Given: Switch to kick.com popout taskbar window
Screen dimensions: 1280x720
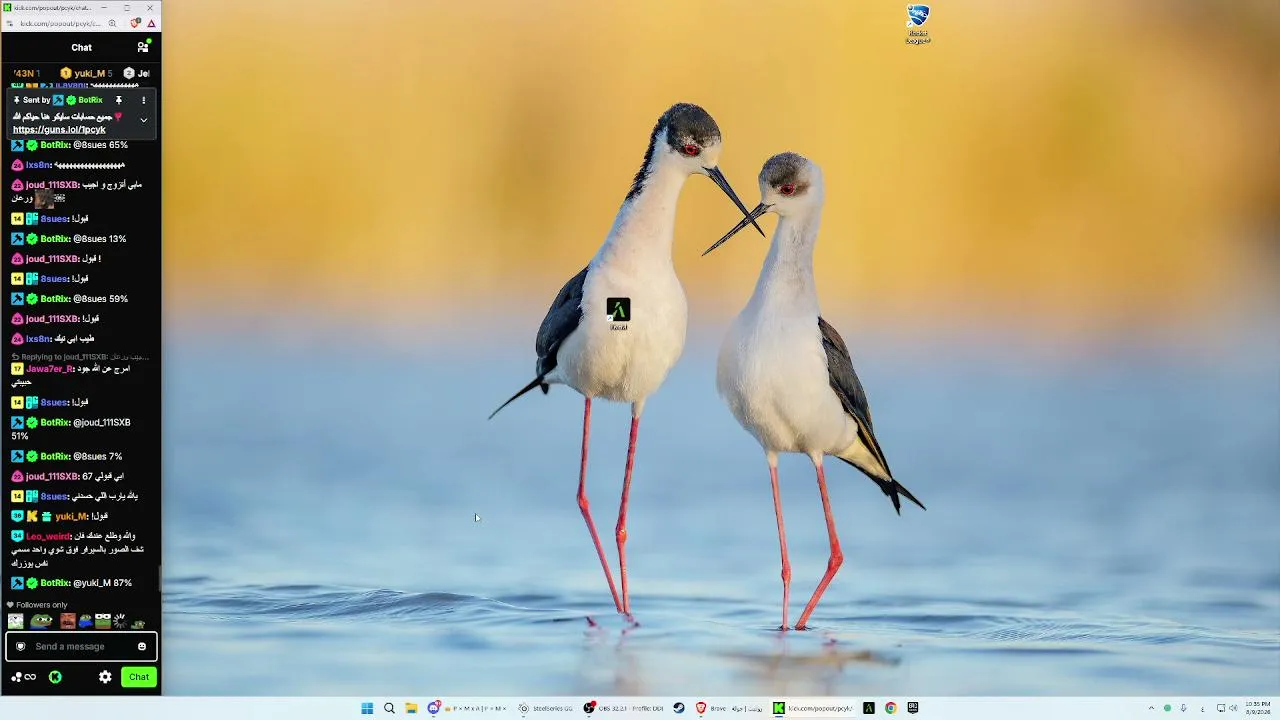Looking at the screenshot, I should click(814, 708).
